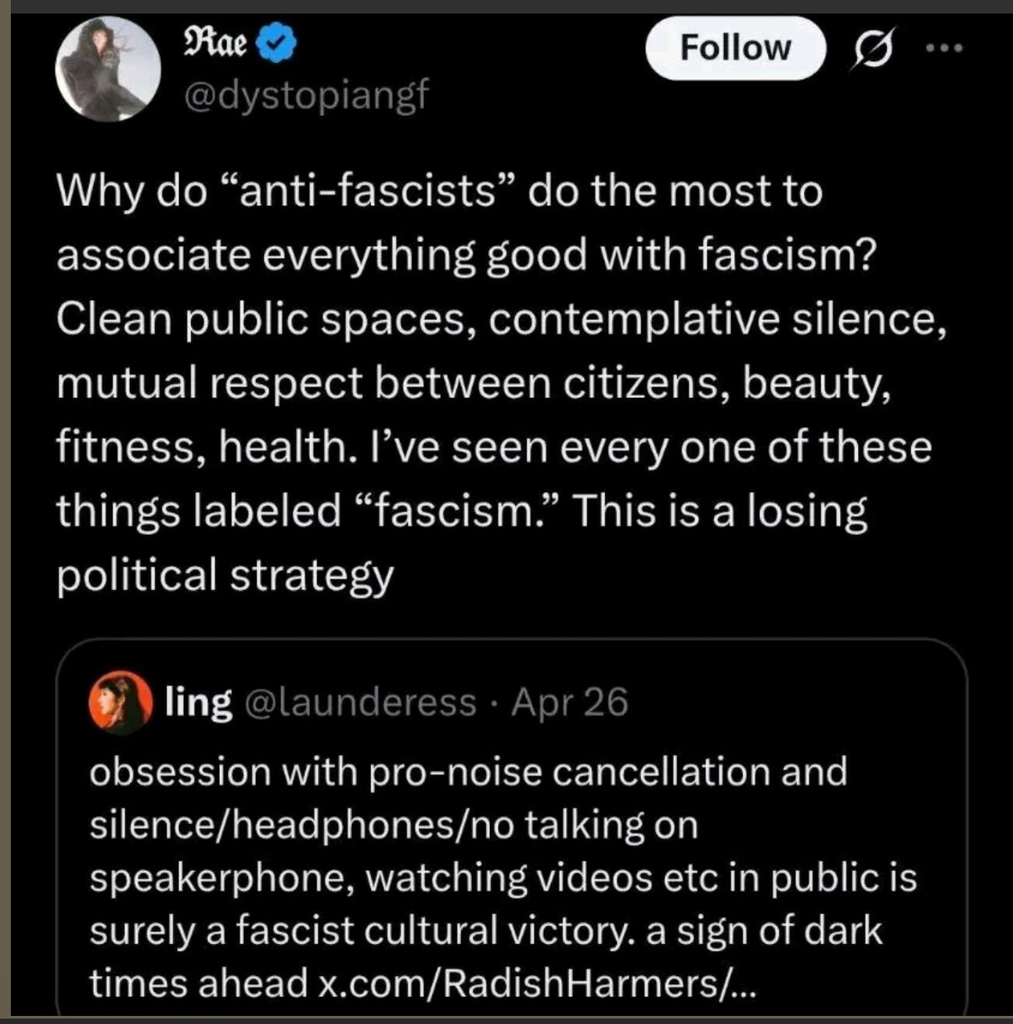
Task: Click the Apr 26 timestamp
Action: [x=569, y=703]
